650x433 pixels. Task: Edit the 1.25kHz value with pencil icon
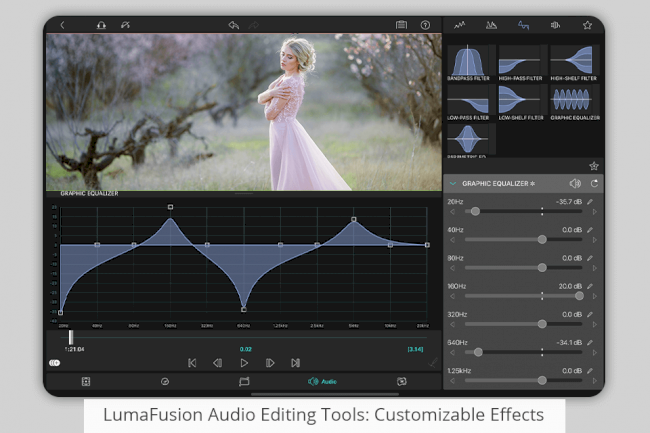click(x=590, y=371)
